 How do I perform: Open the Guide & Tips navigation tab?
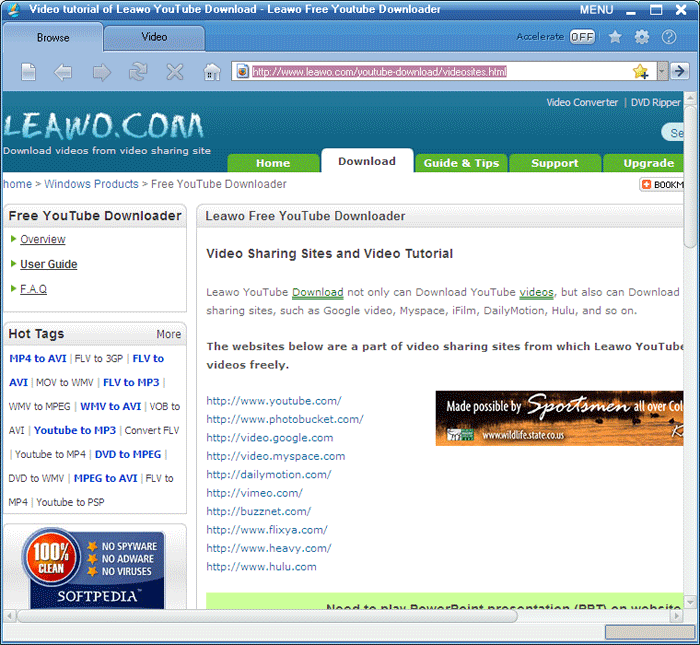pyautogui.click(x=461, y=163)
